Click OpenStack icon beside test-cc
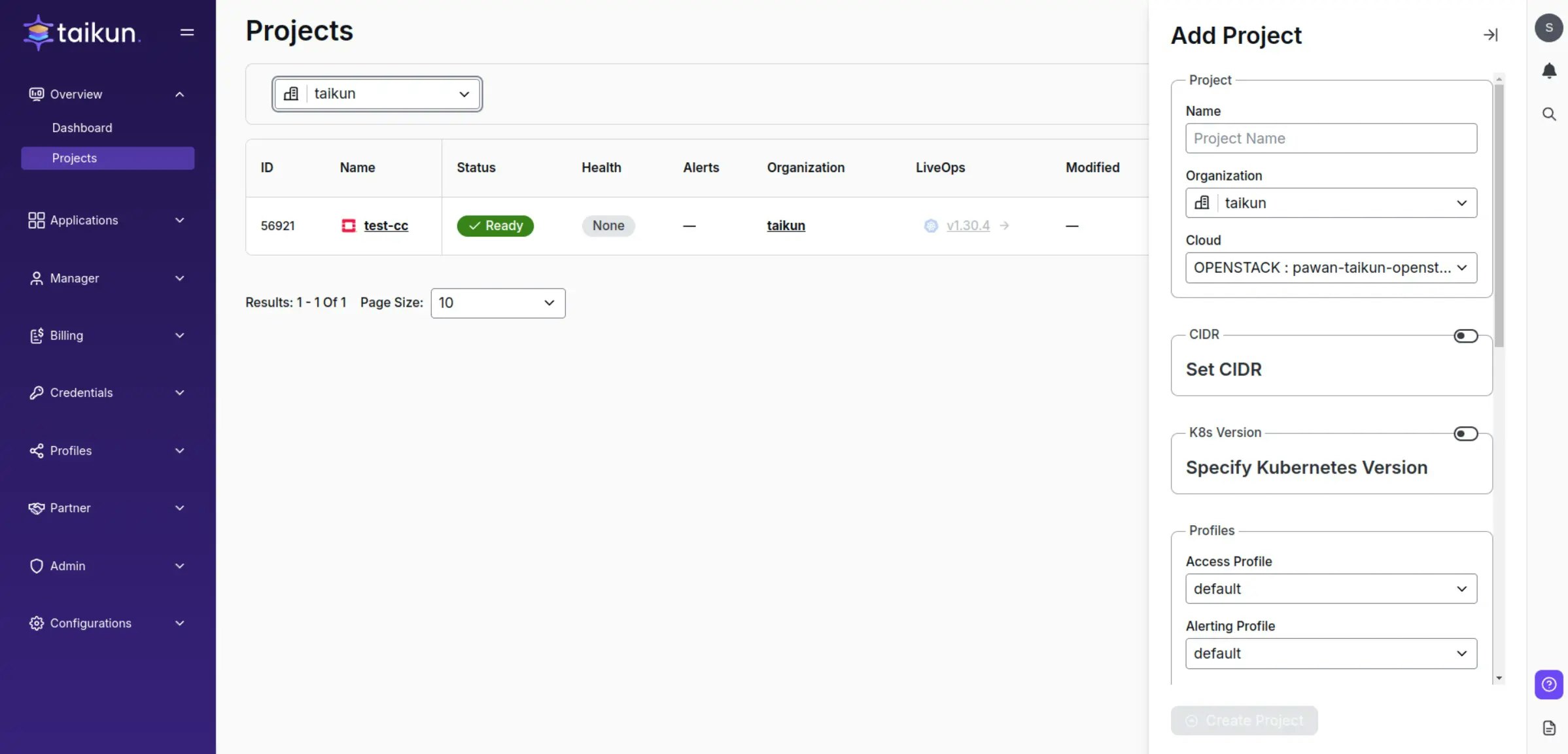Viewport: 1568px width, 754px height. [349, 226]
